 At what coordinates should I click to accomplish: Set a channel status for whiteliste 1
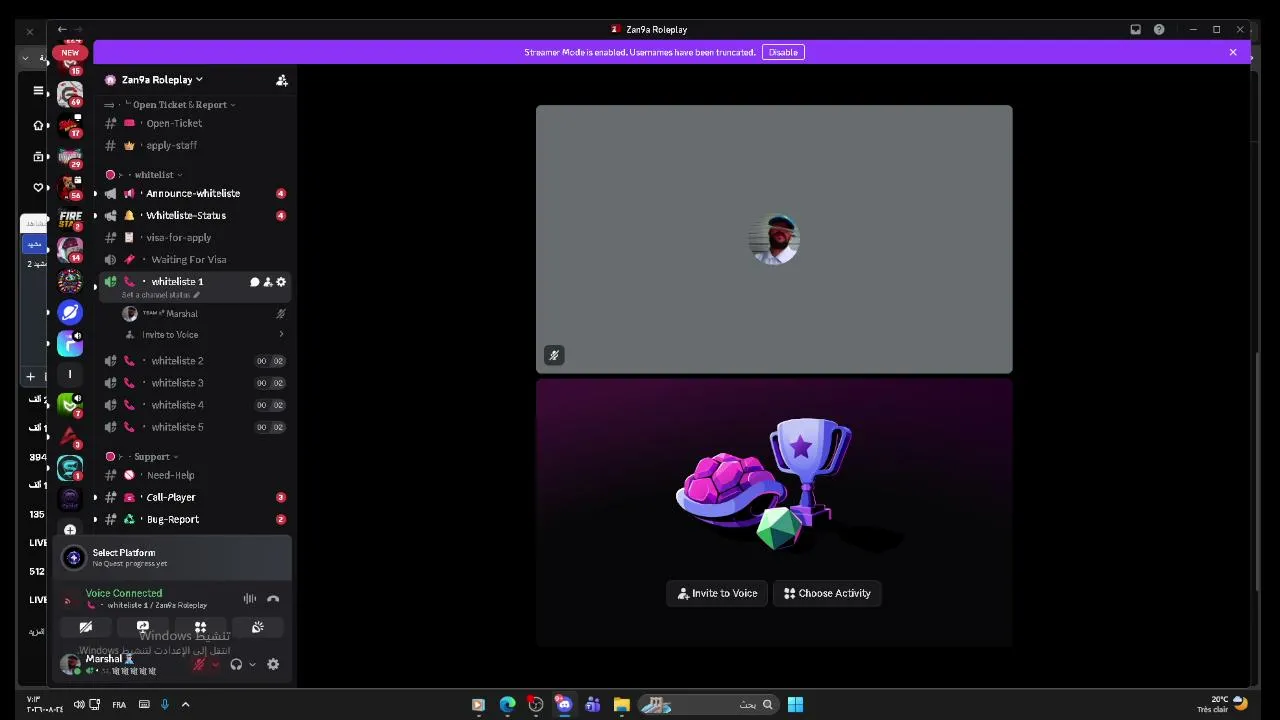(x=160, y=295)
